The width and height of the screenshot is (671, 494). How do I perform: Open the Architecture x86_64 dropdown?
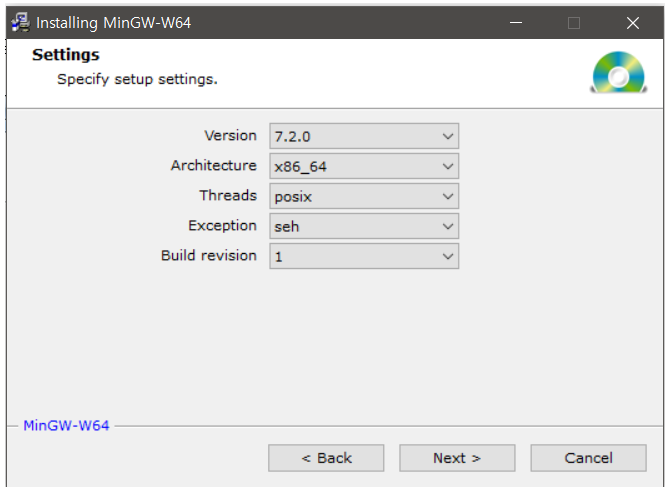point(364,166)
